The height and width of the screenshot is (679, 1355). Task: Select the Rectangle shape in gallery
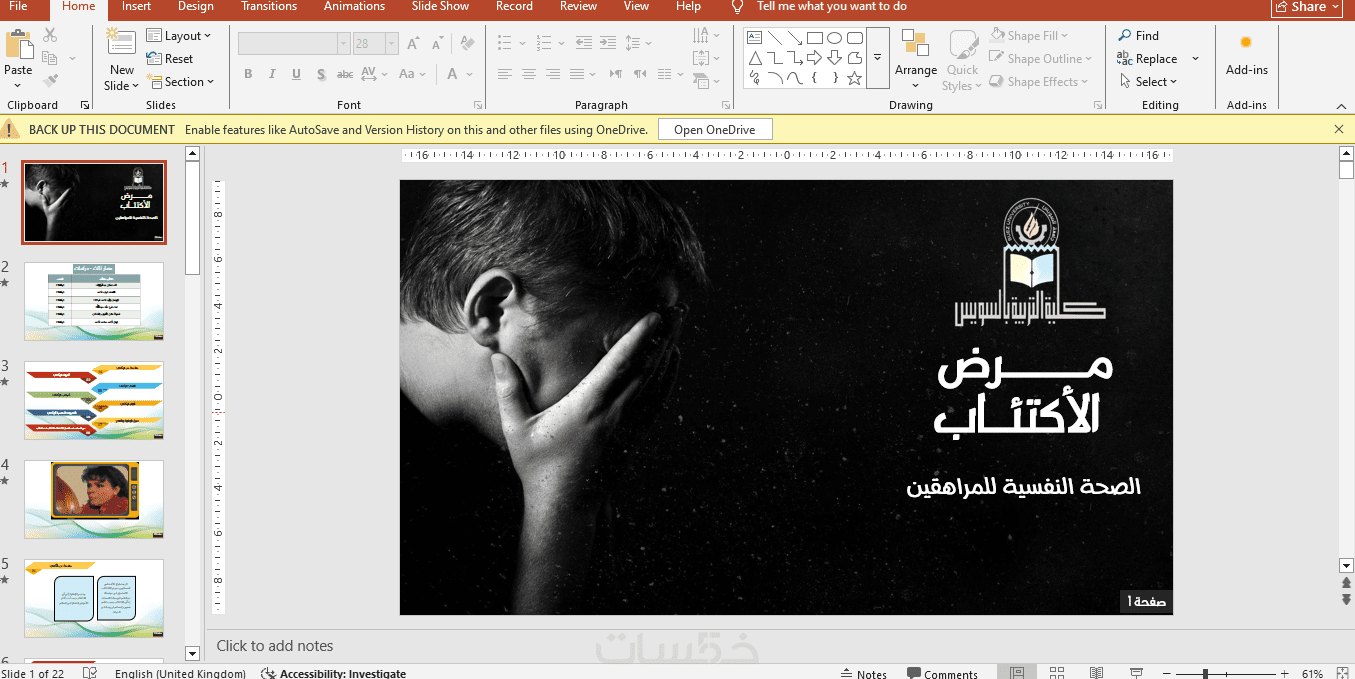815,38
